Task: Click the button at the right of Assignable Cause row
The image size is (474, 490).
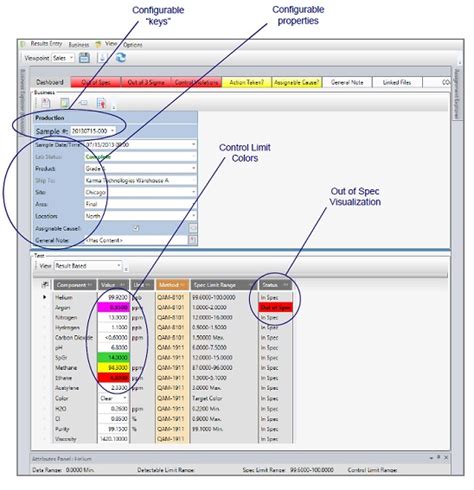Action: point(193,228)
